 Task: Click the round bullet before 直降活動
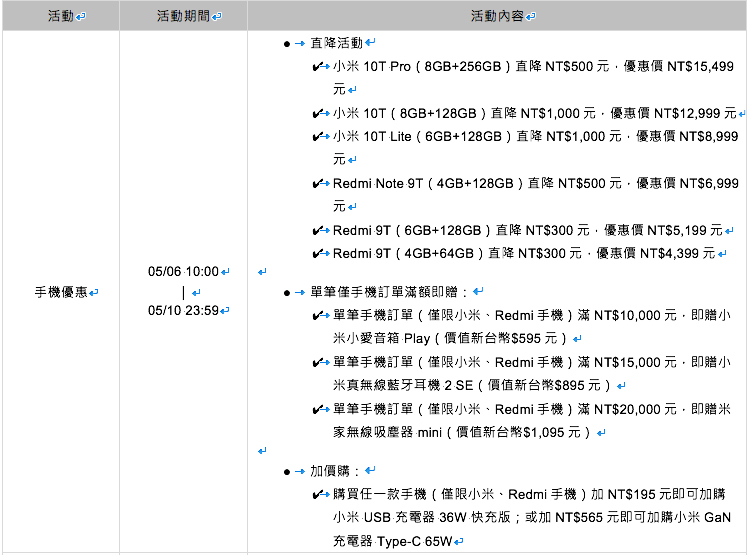pos(287,44)
